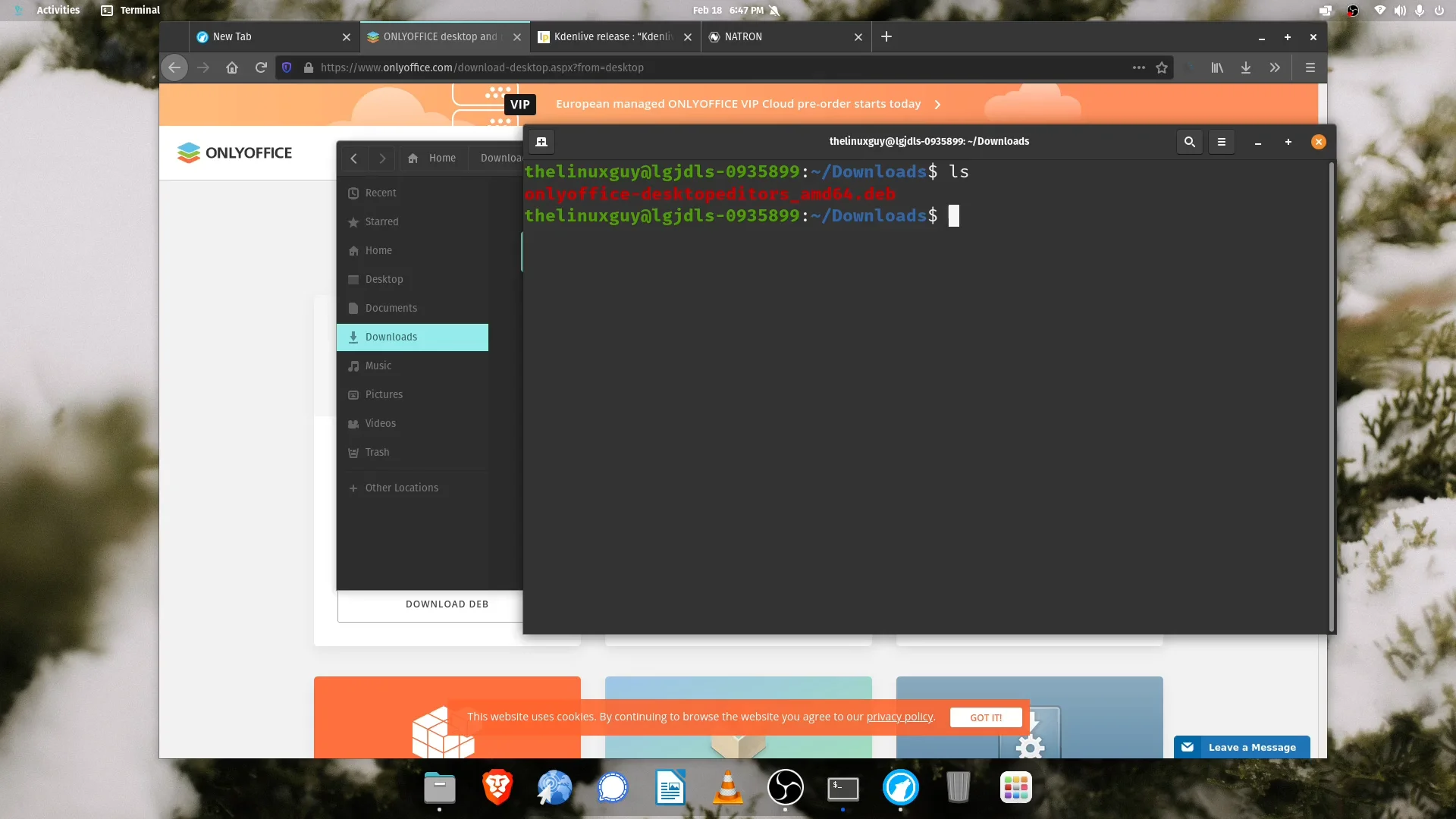This screenshot has width=1456, height=819.
Task: Expand Other Locations in sidebar
Action: coord(413,488)
